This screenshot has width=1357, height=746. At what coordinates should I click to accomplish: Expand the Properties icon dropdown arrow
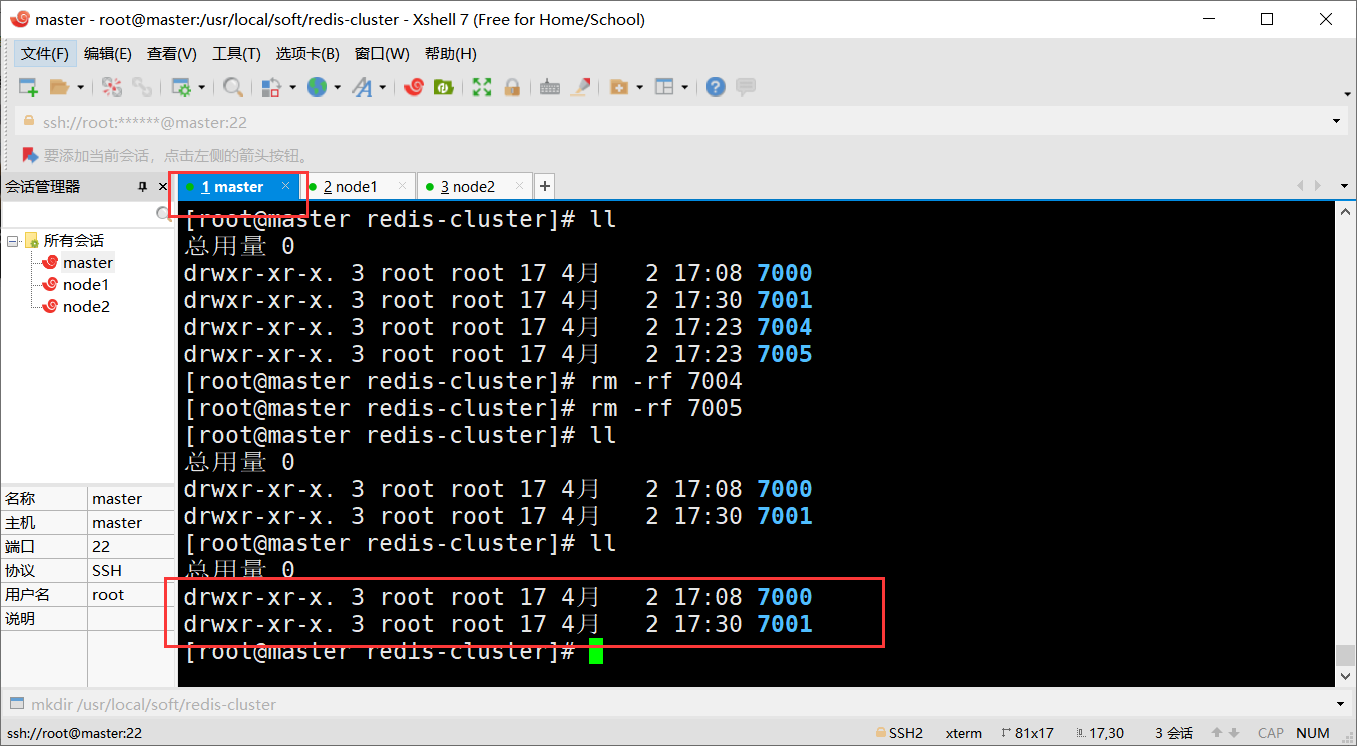click(x=201, y=87)
